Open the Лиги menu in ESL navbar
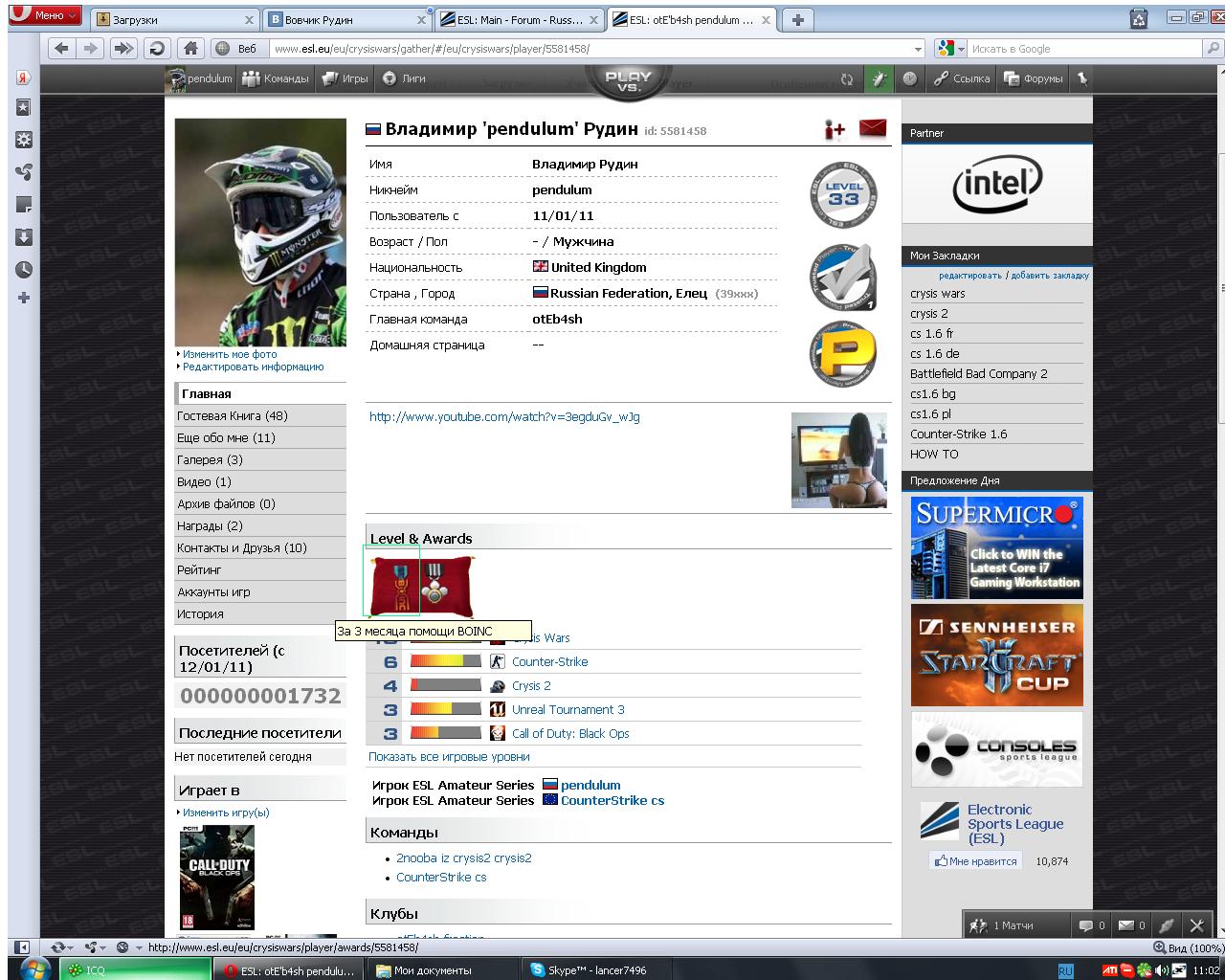1225x980 pixels. [405, 79]
